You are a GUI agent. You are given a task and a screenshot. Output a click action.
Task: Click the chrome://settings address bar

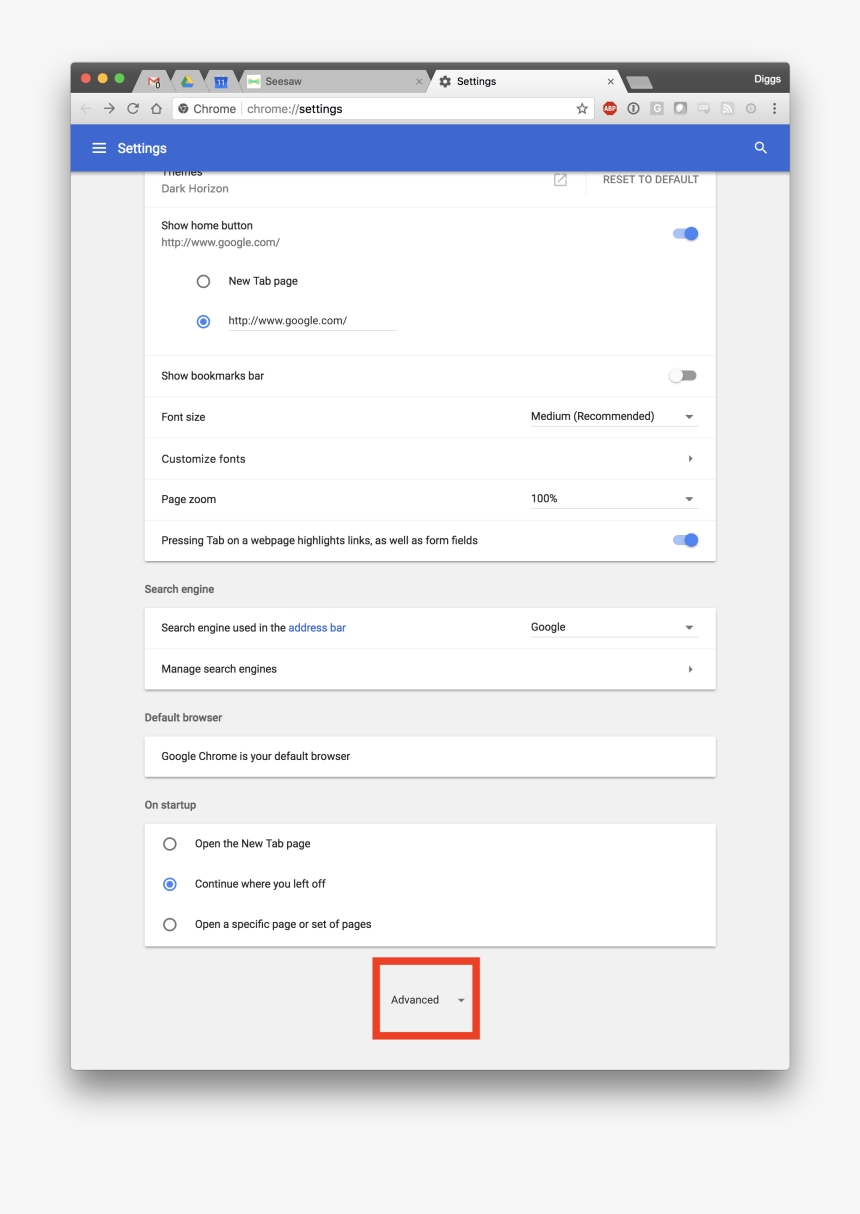coord(383,109)
